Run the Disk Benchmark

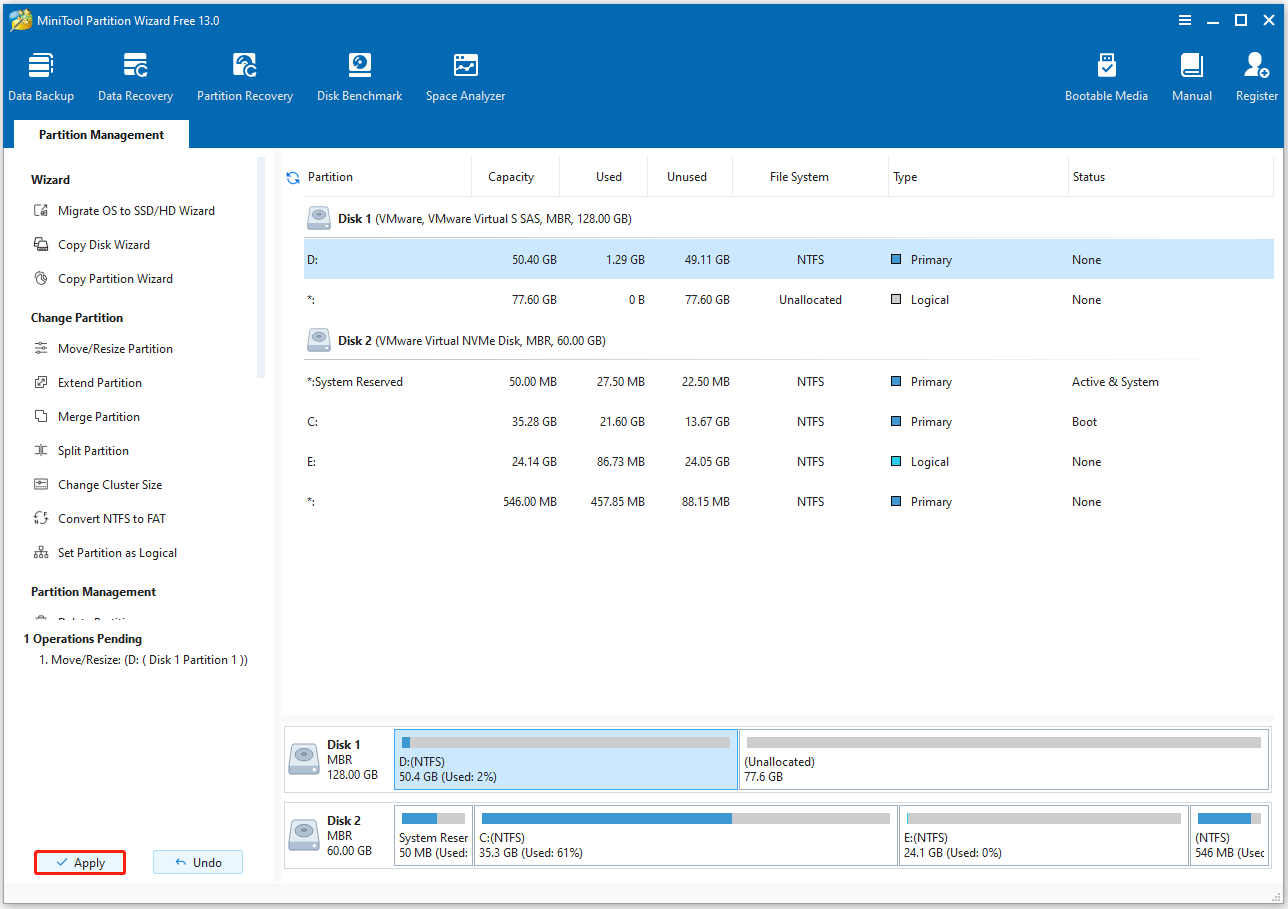click(x=359, y=75)
